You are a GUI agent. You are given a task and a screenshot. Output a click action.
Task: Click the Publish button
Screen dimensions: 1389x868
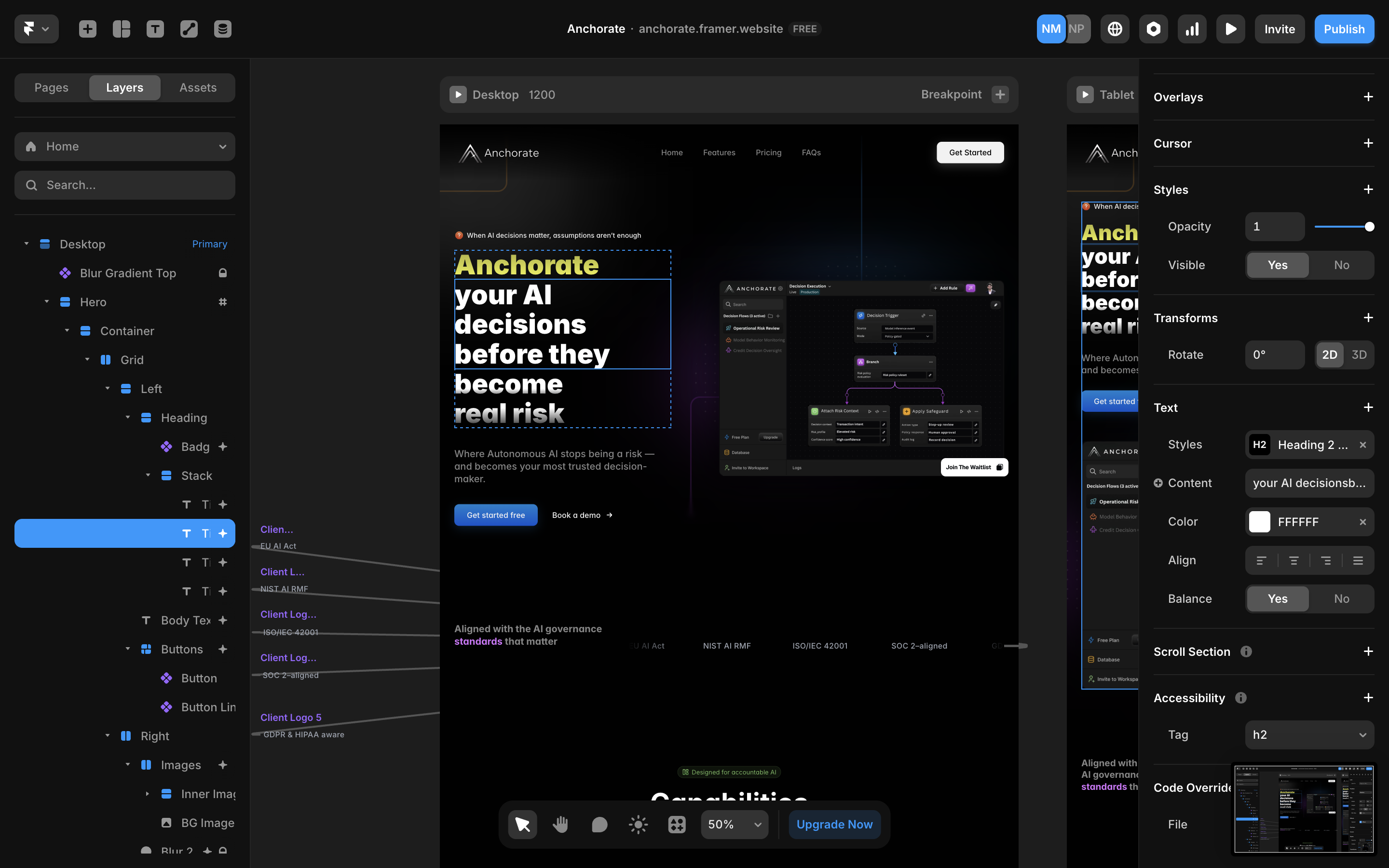(x=1344, y=29)
